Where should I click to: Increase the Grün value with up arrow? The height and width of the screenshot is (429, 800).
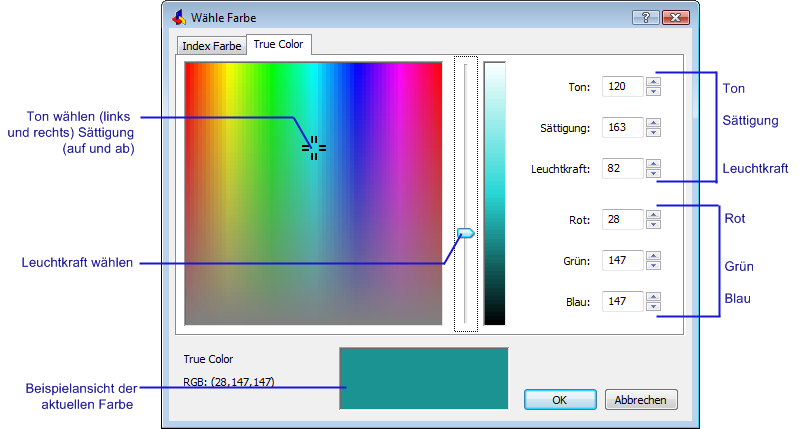click(x=653, y=256)
